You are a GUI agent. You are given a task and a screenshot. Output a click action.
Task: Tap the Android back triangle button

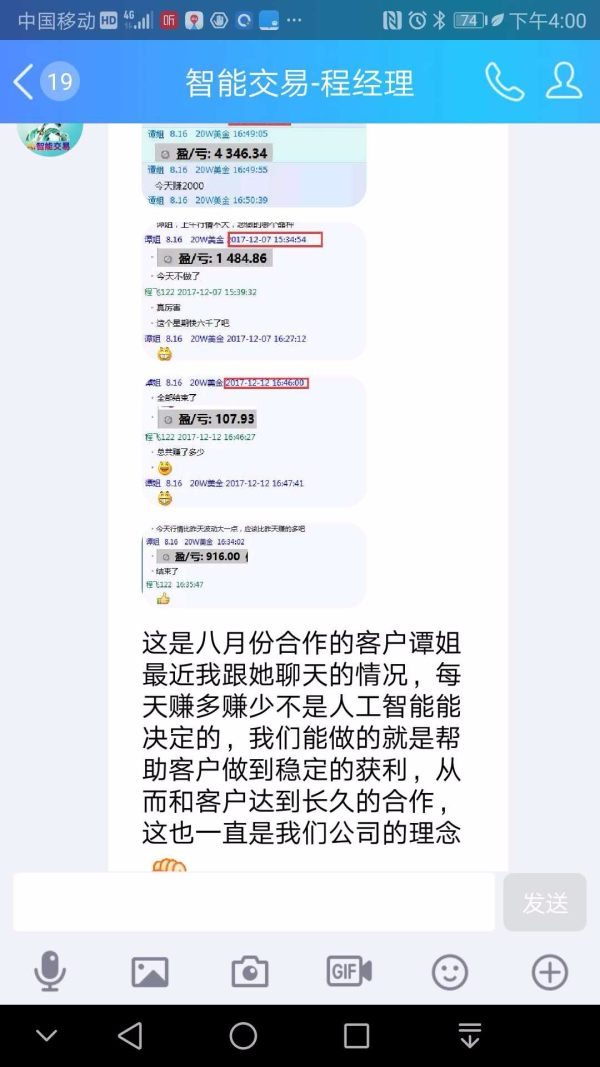tap(130, 1036)
